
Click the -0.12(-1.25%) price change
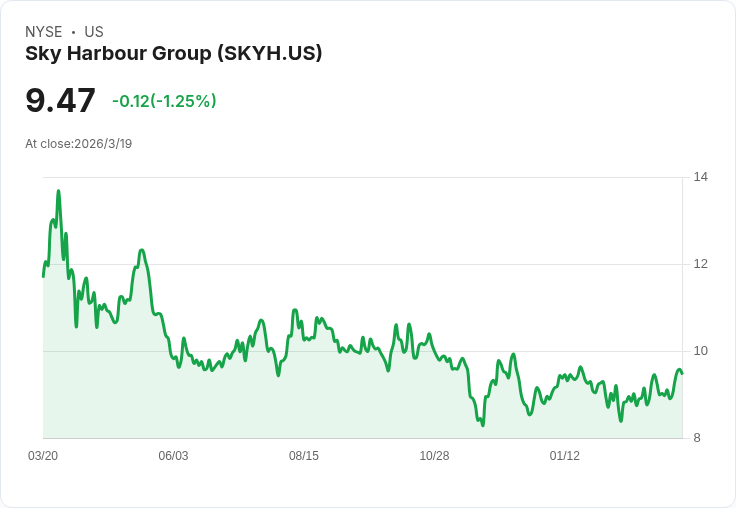[164, 101]
